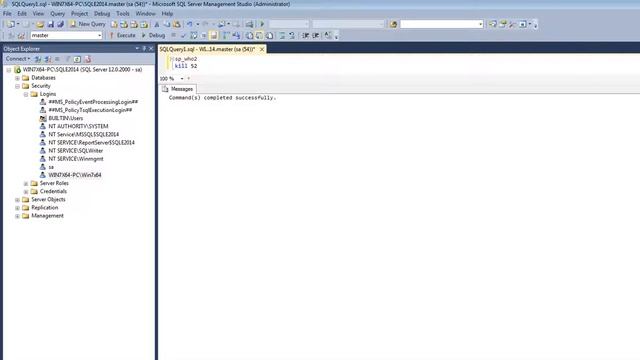This screenshot has width=640, height=360.
Task: Expand the Databases folder
Action: (17, 78)
